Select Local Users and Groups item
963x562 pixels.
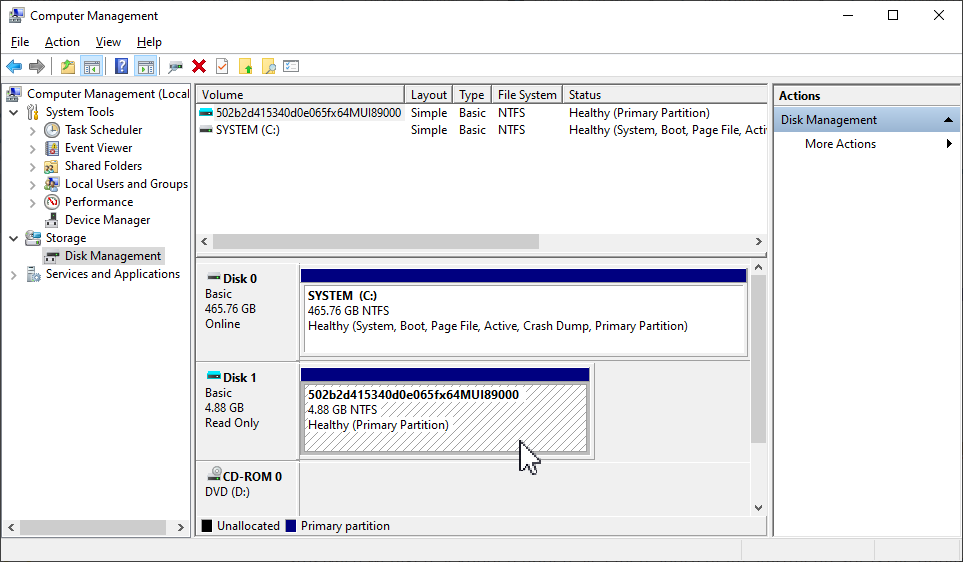pos(126,184)
